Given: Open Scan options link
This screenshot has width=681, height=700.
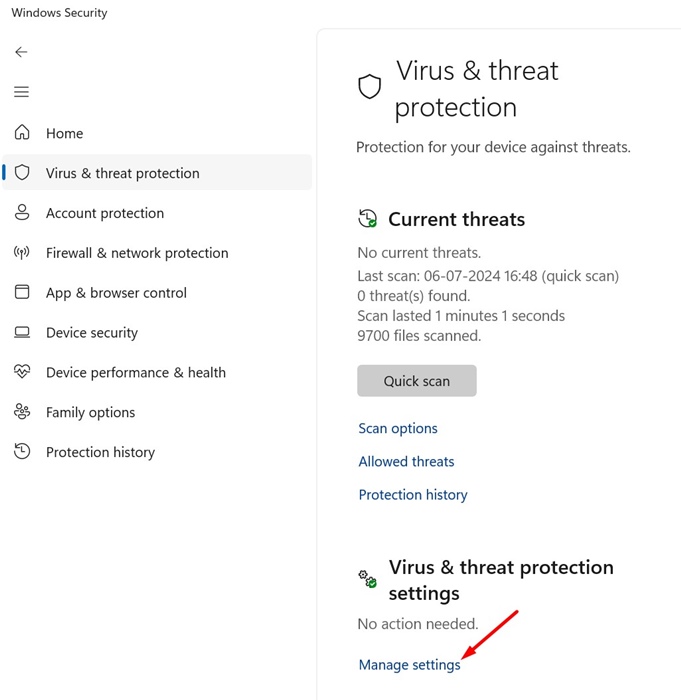Looking at the screenshot, I should tap(398, 428).
